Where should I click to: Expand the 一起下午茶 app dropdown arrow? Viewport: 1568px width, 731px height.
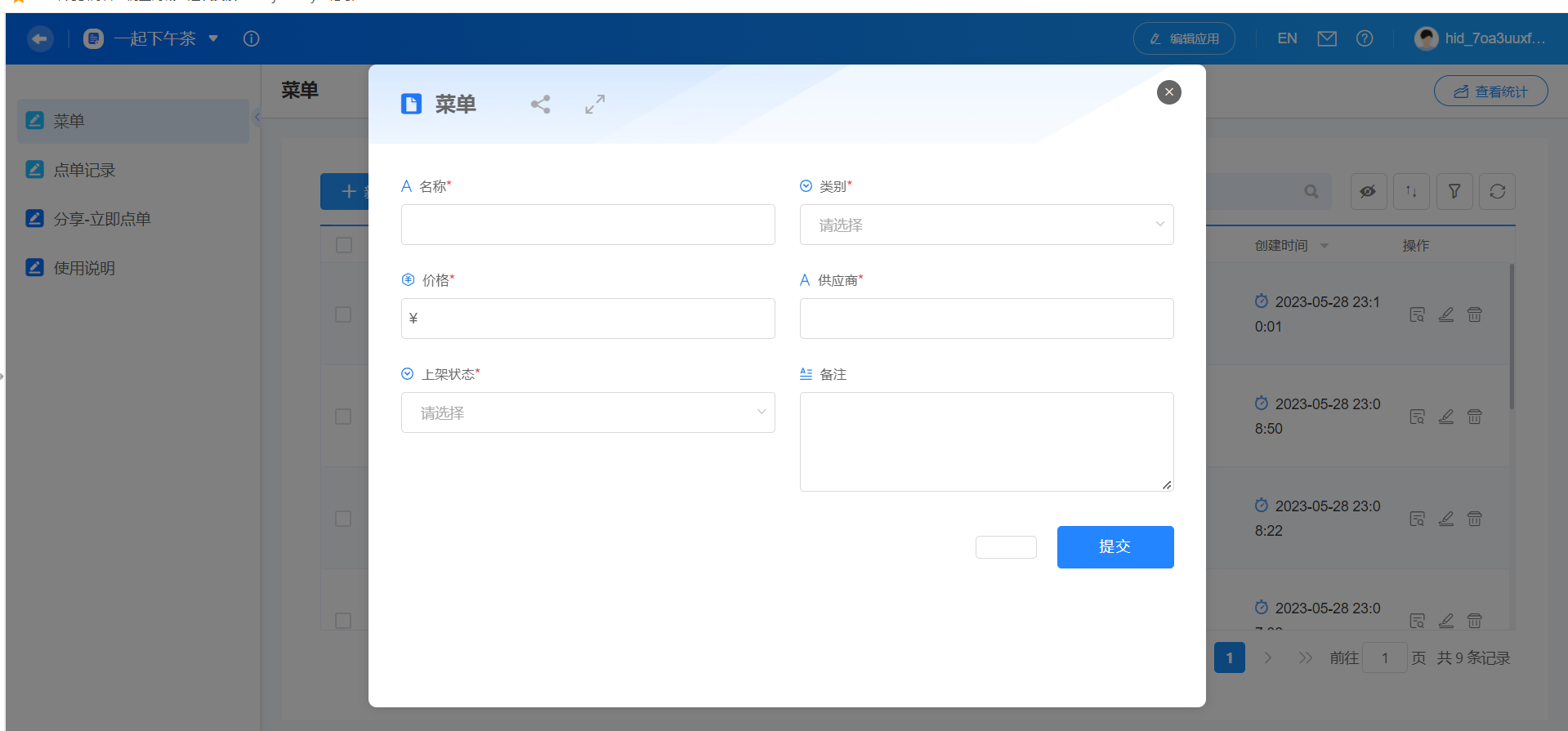[213, 38]
